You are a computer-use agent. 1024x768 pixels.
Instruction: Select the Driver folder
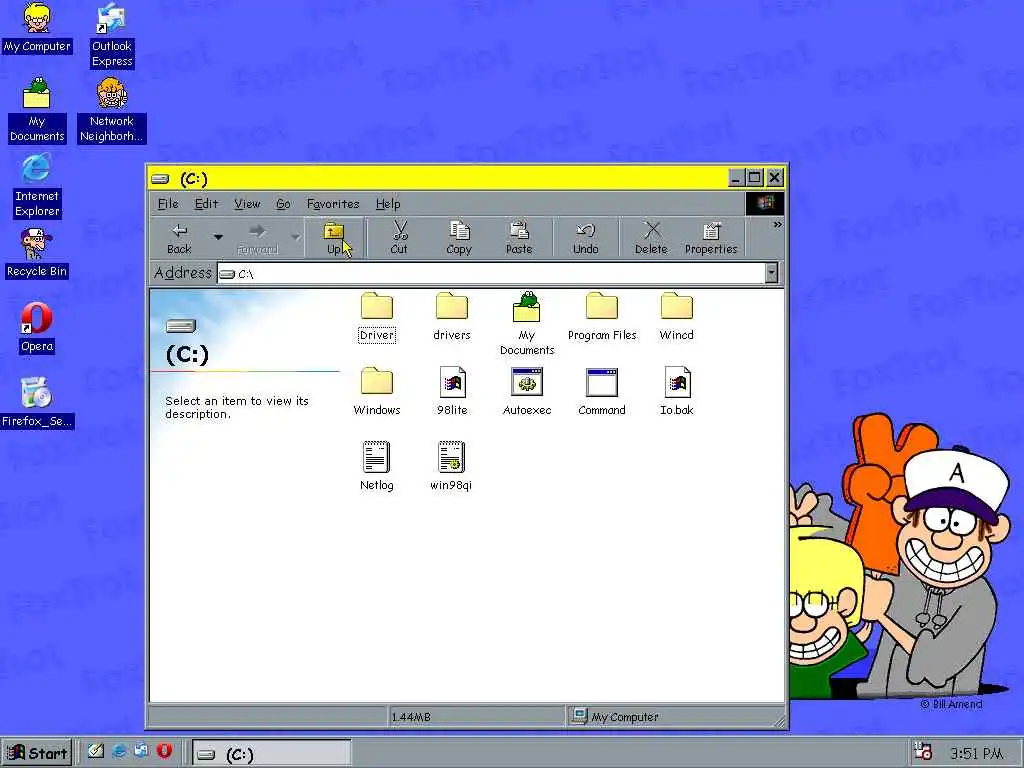[377, 317]
